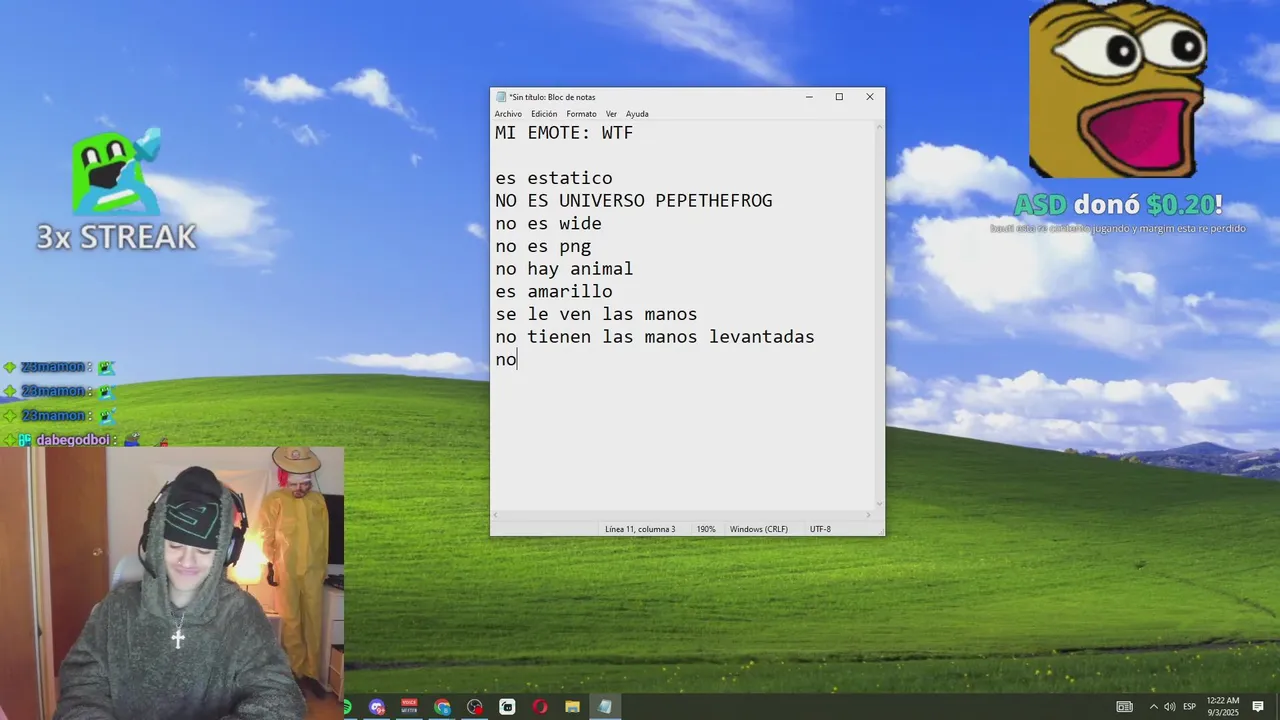Click the line 'se le ven las manos'
This screenshot has height=720, width=1280.
(596, 315)
